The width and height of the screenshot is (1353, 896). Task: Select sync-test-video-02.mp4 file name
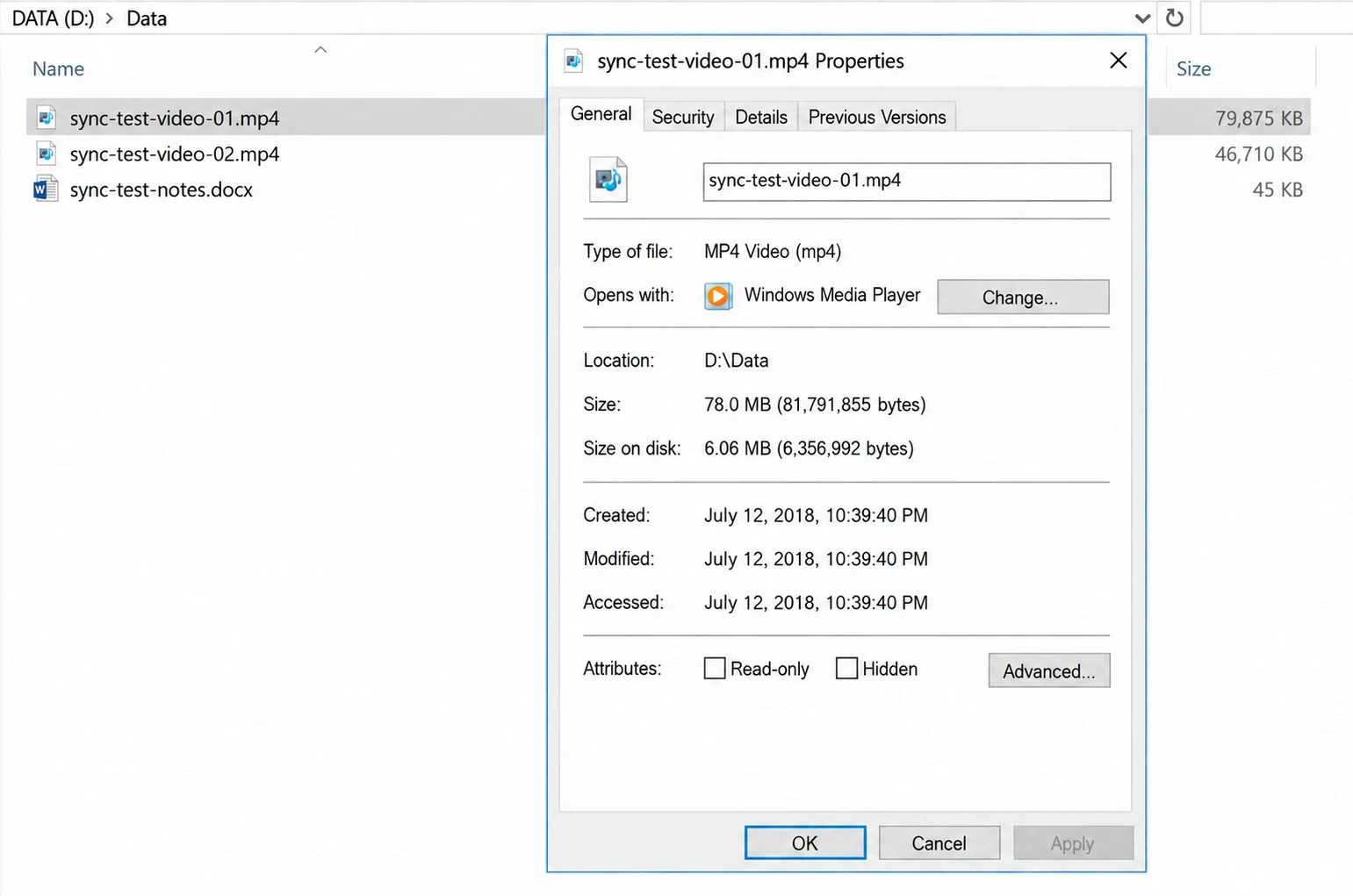point(175,154)
